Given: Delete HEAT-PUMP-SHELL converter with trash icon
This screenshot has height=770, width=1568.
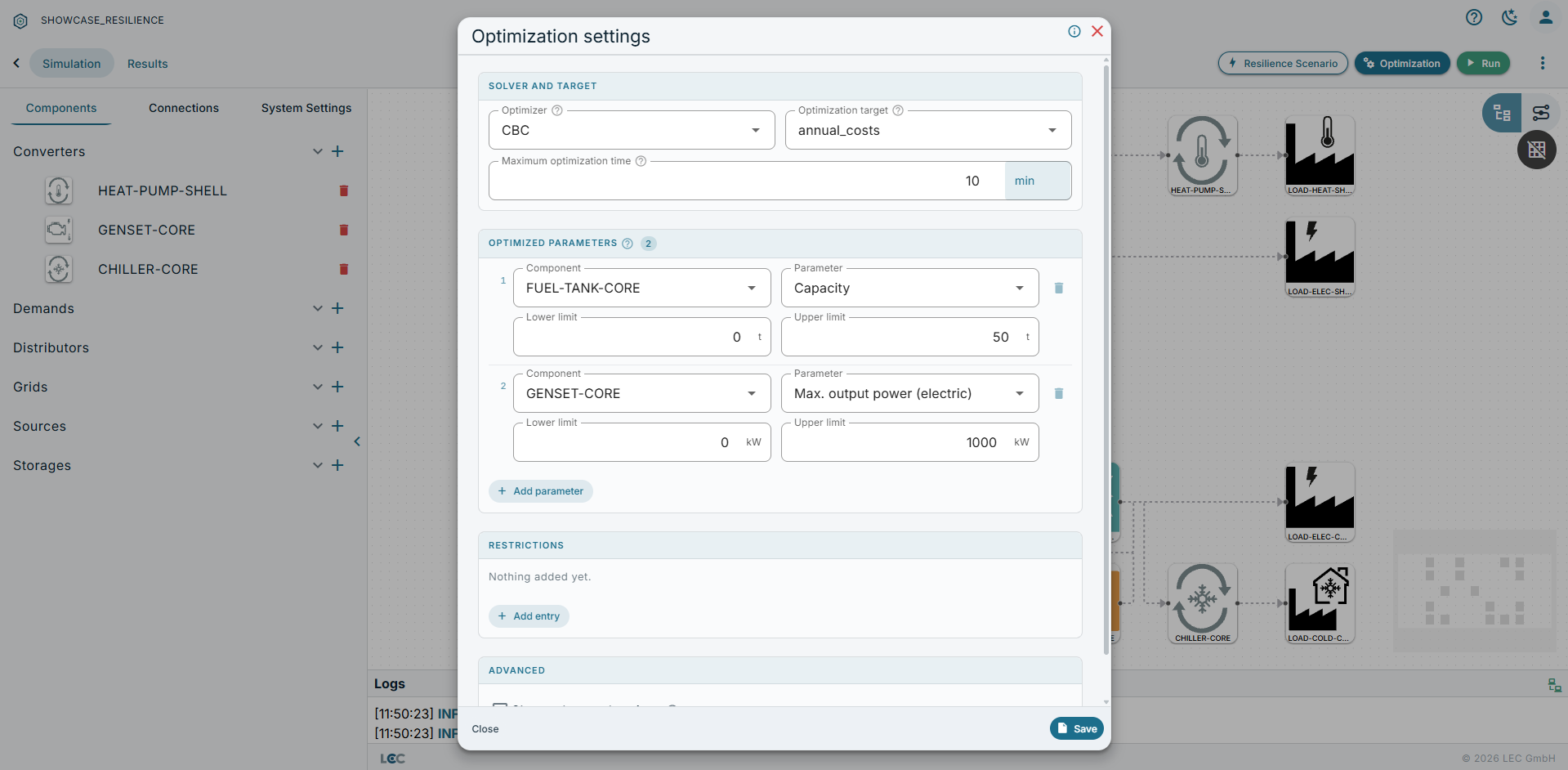Looking at the screenshot, I should click(344, 190).
